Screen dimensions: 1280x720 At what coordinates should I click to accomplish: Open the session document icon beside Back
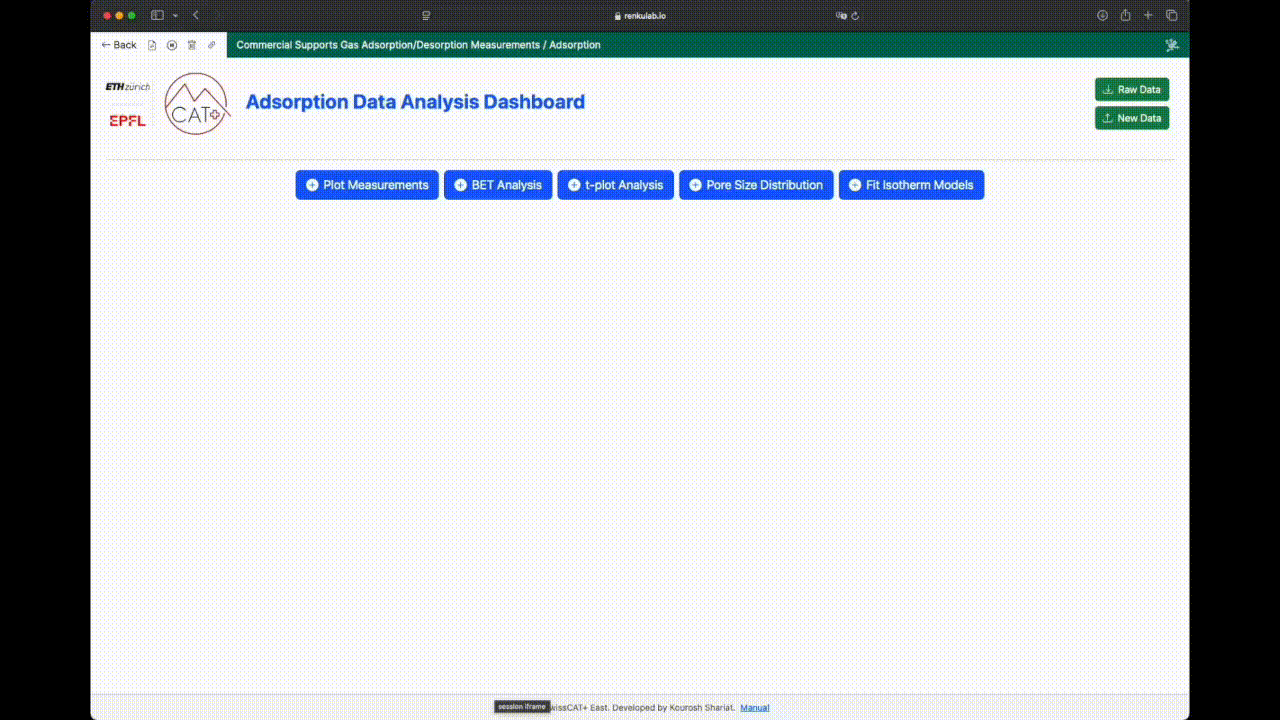click(x=152, y=45)
